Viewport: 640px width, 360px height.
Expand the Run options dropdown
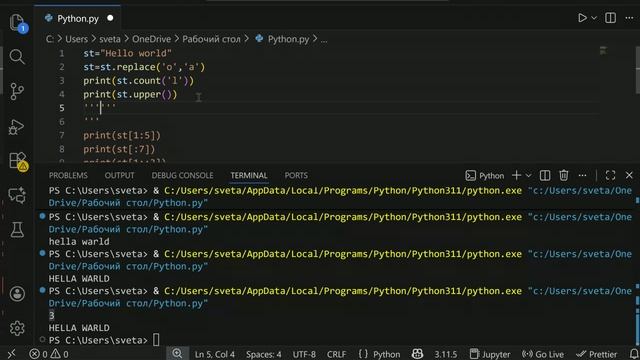coord(594,18)
